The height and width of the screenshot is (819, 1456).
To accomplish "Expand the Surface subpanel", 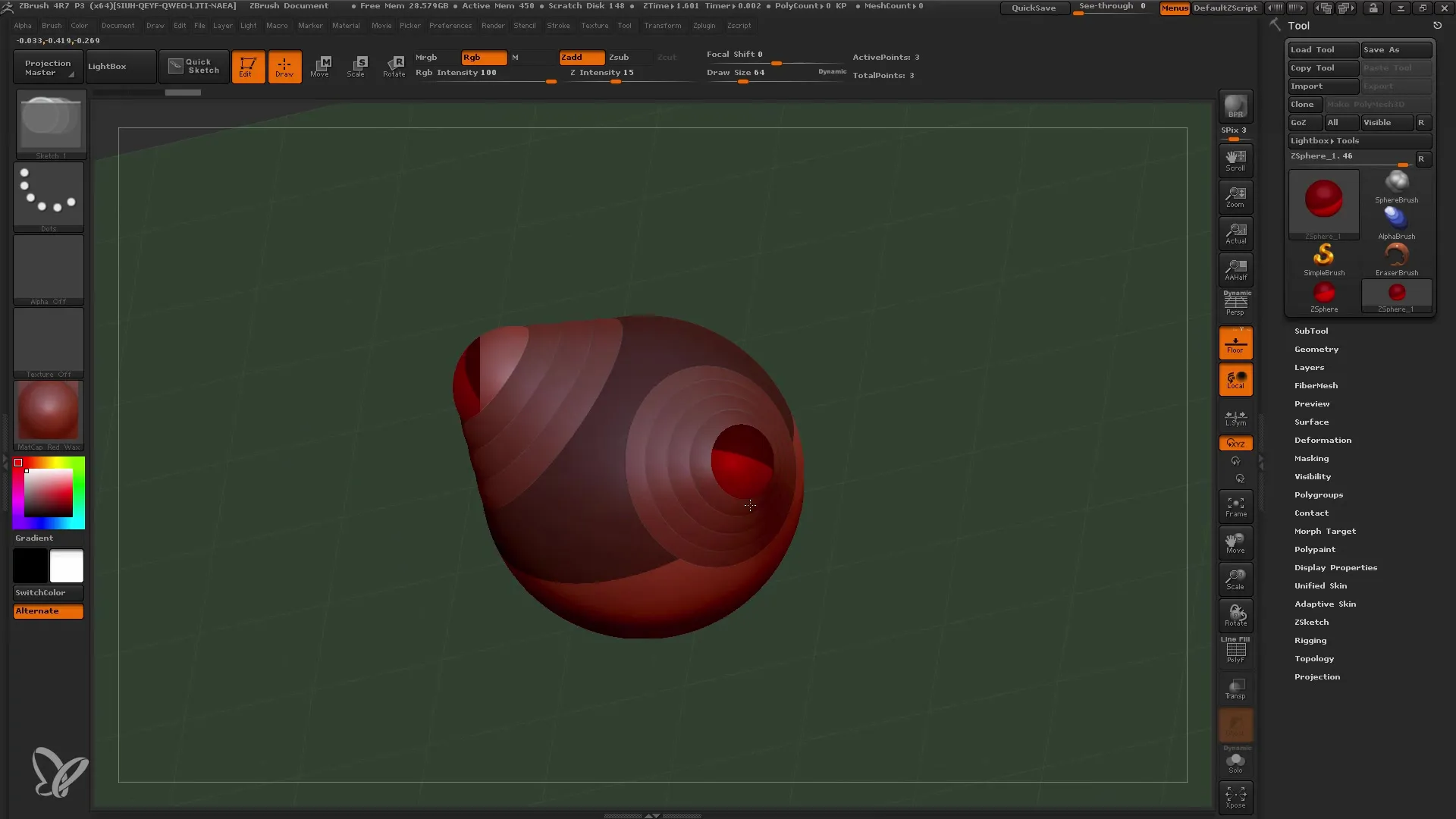I will [1311, 421].
